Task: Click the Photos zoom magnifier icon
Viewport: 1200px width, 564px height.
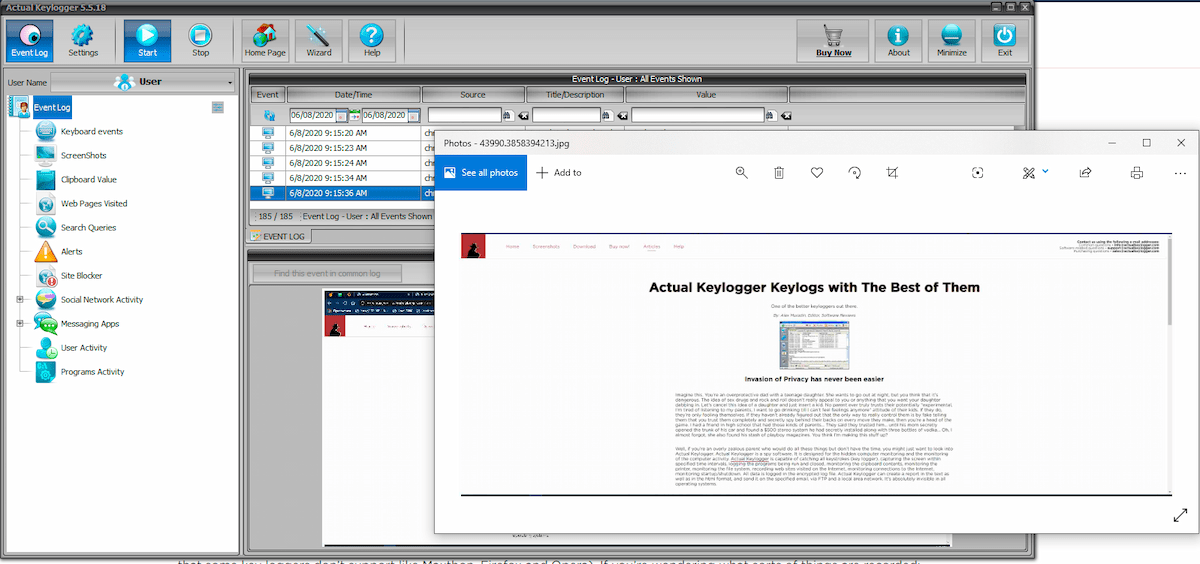Action: click(x=742, y=172)
